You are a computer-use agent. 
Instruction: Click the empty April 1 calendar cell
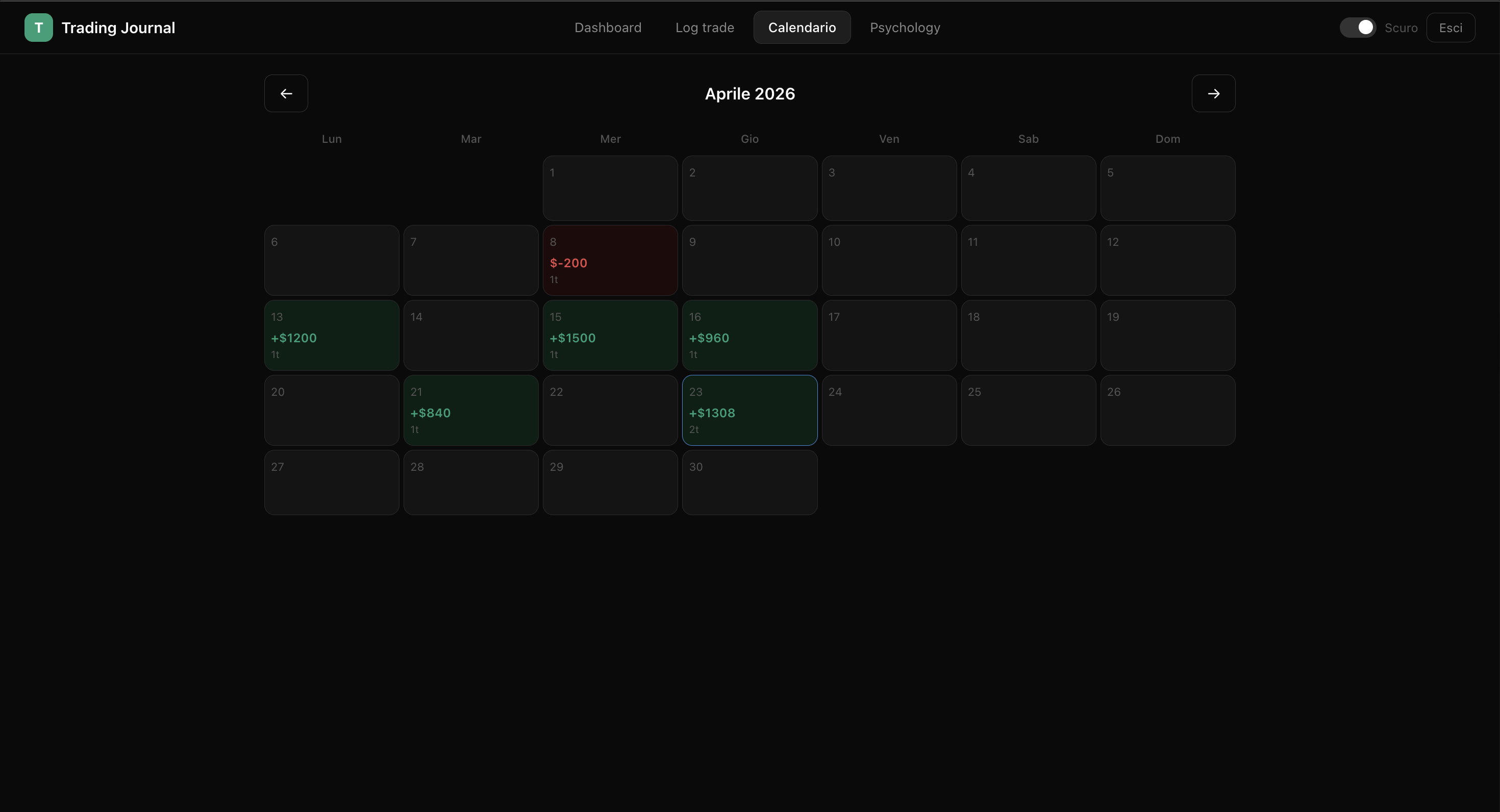click(610, 188)
